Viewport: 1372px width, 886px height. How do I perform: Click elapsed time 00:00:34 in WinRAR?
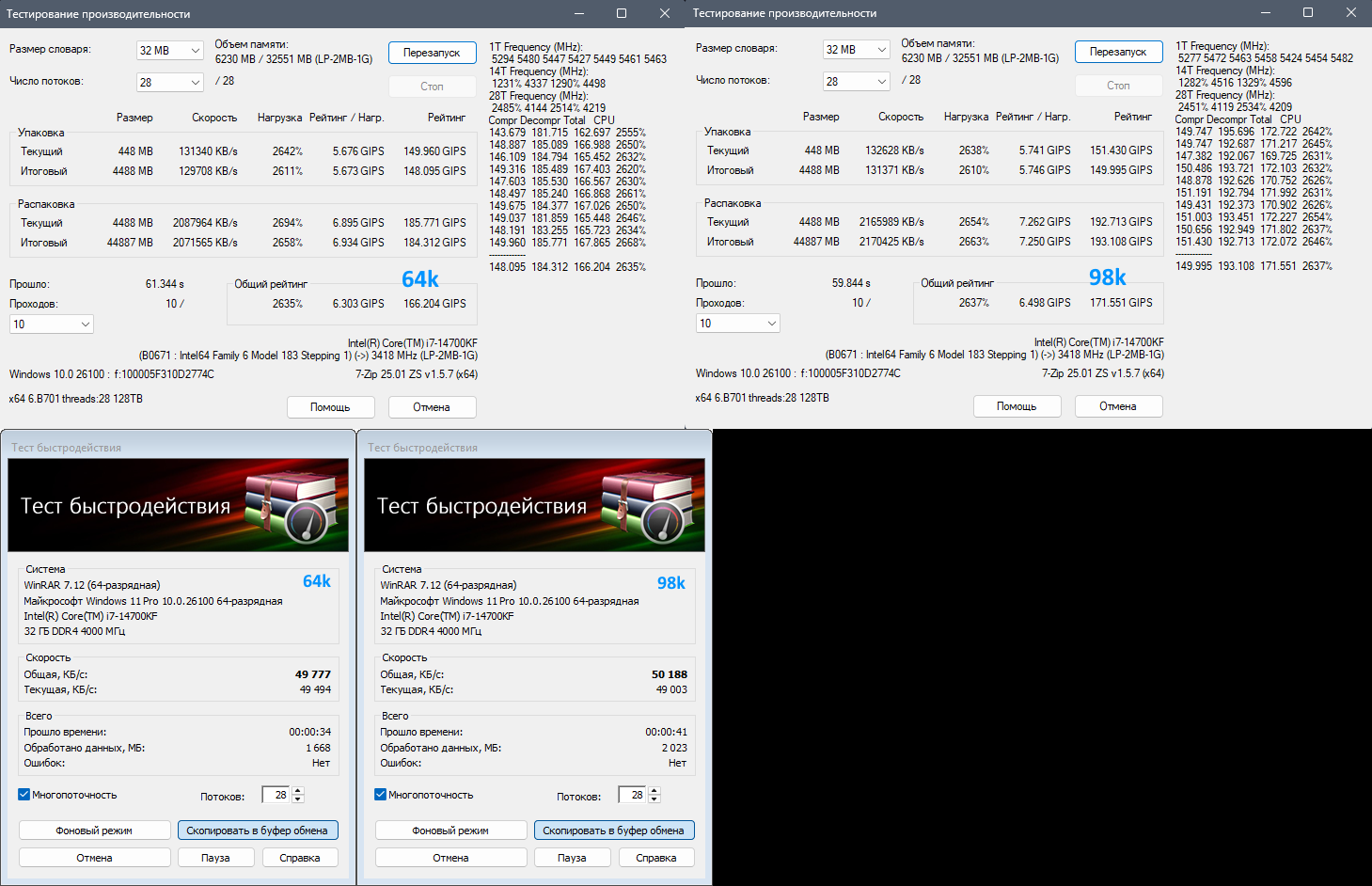click(310, 732)
